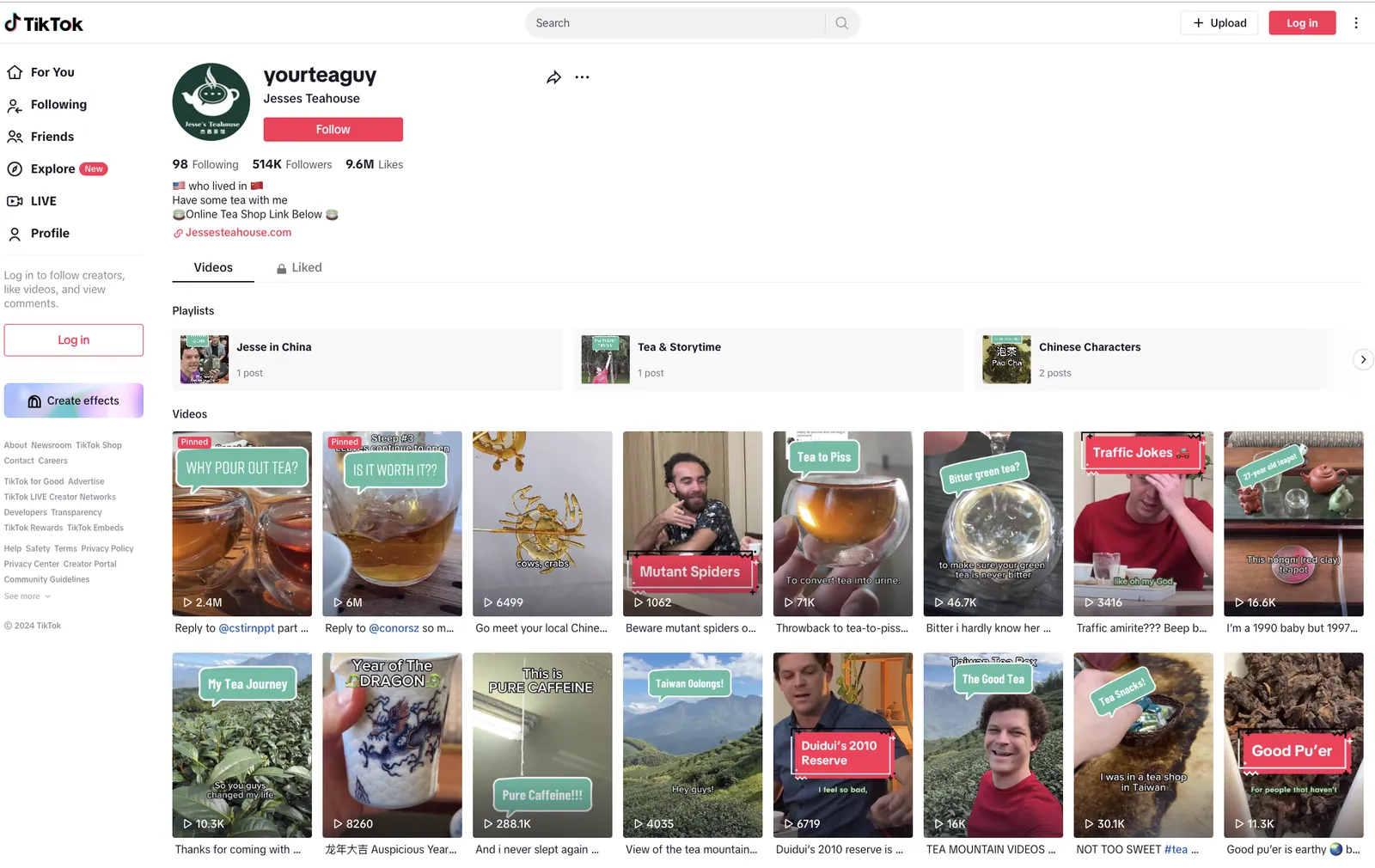Image resolution: width=1375 pixels, height=868 pixels.
Task: Play the Traffic Jokes video
Action: point(1144,523)
